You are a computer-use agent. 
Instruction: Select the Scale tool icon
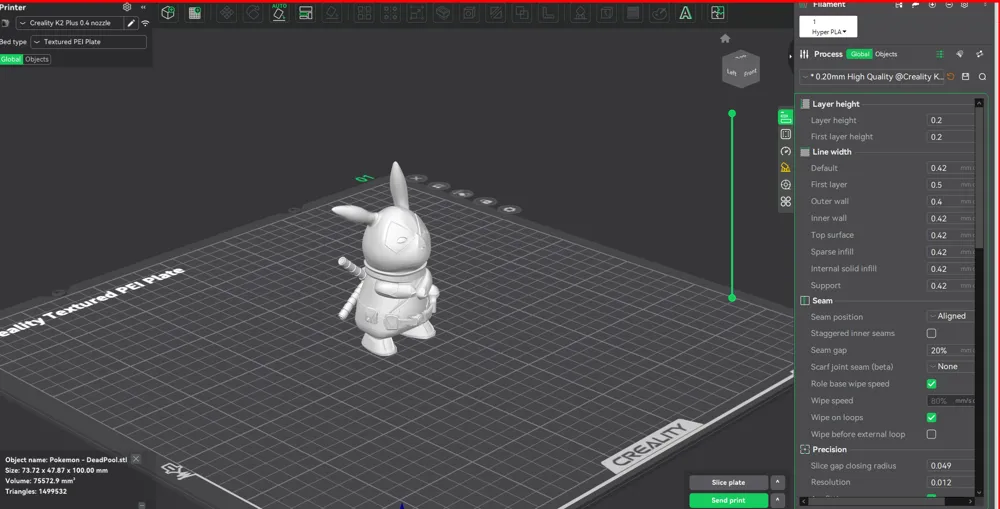pos(416,13)
